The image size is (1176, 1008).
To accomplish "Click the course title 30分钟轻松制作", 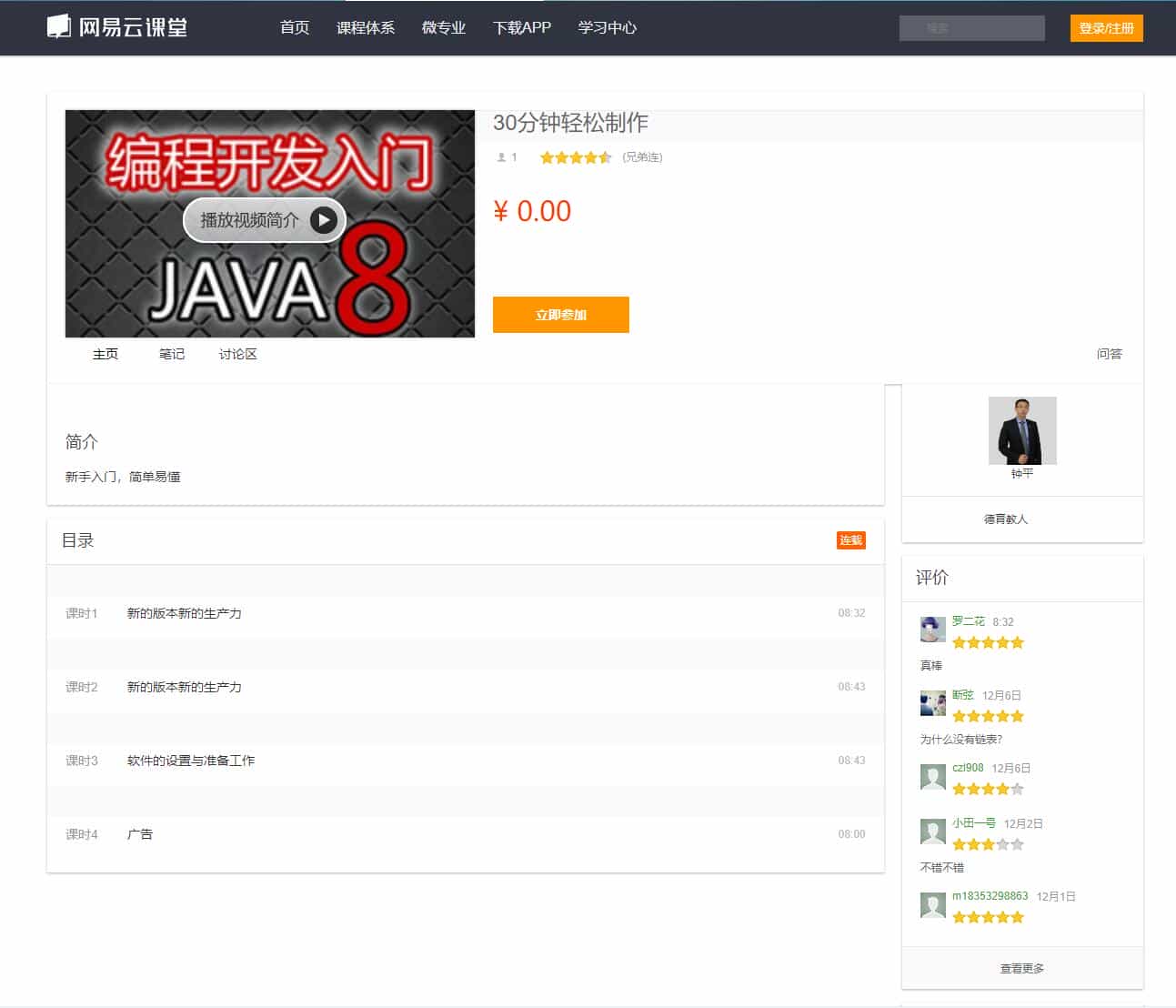I will (571, 123).
